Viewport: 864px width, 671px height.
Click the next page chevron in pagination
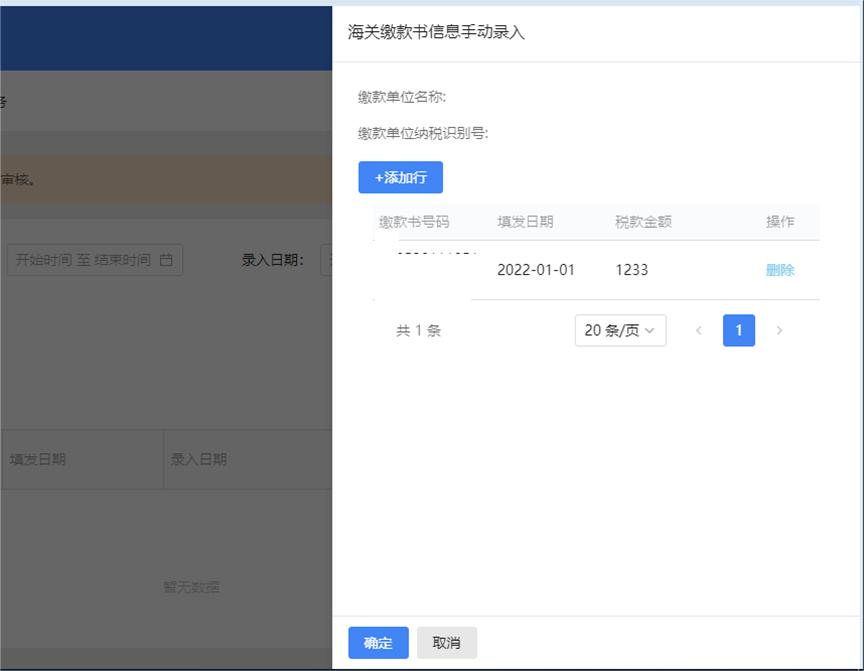click(779, 330)
